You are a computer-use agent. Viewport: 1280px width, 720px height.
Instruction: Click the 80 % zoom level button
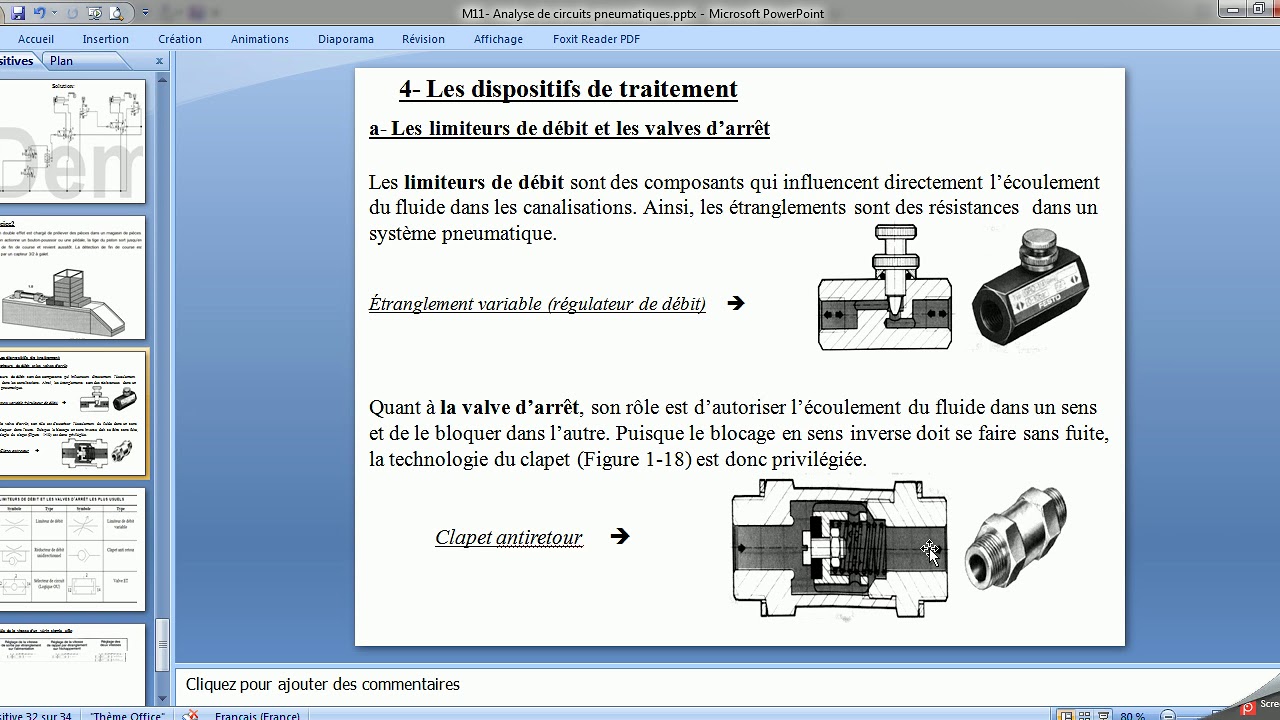[x=1133, y=716]
